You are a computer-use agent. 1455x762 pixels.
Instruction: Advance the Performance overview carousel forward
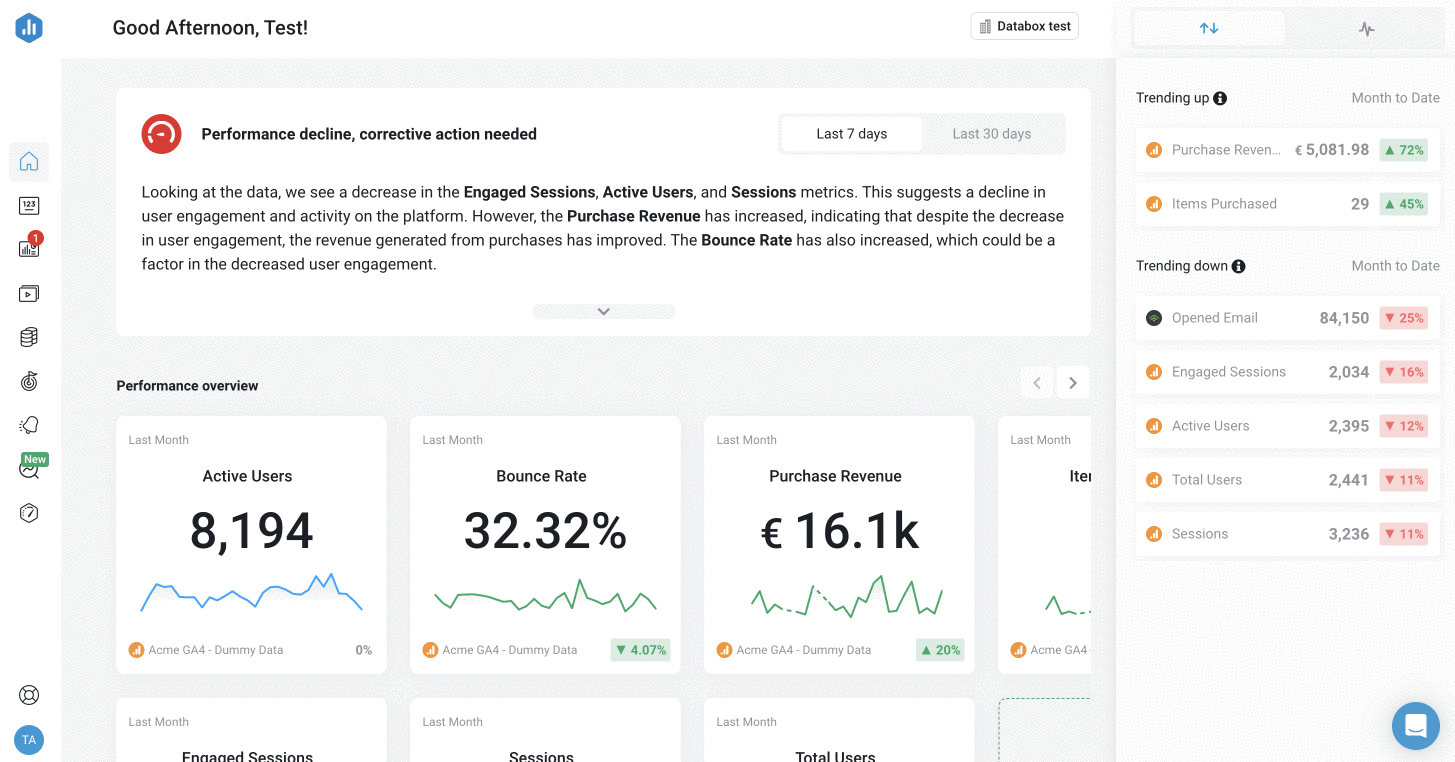[x=1072, y=382]
